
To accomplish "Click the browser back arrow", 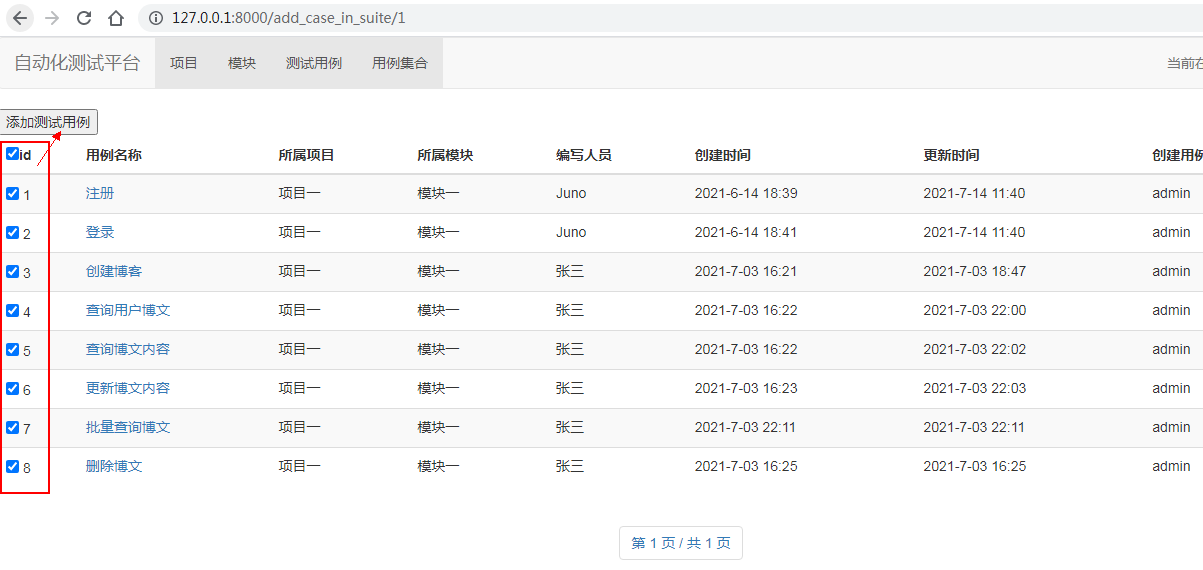I will click(x=20, y=18).
